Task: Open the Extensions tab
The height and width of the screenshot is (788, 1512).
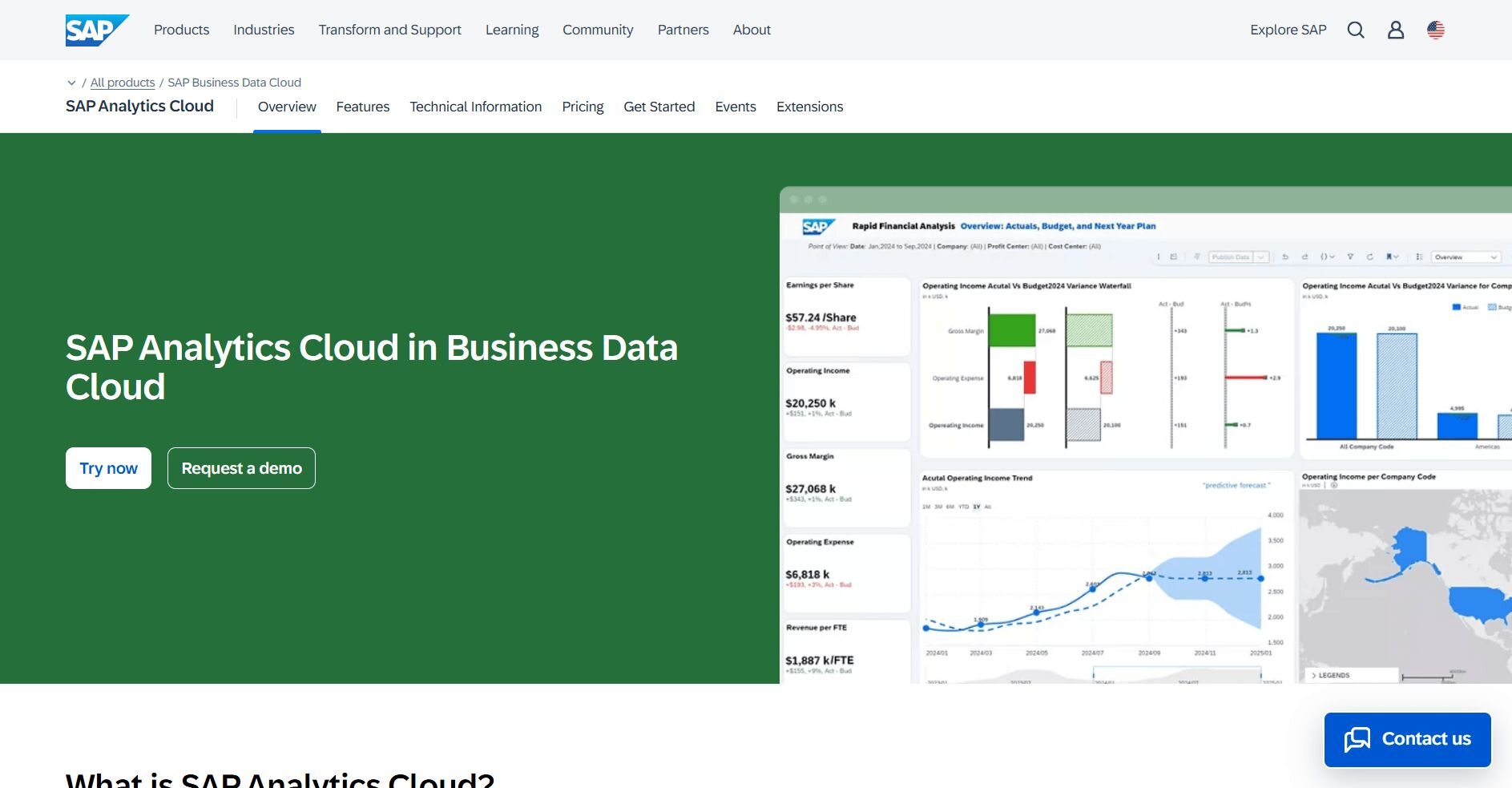Action: (x=809, y=107)
